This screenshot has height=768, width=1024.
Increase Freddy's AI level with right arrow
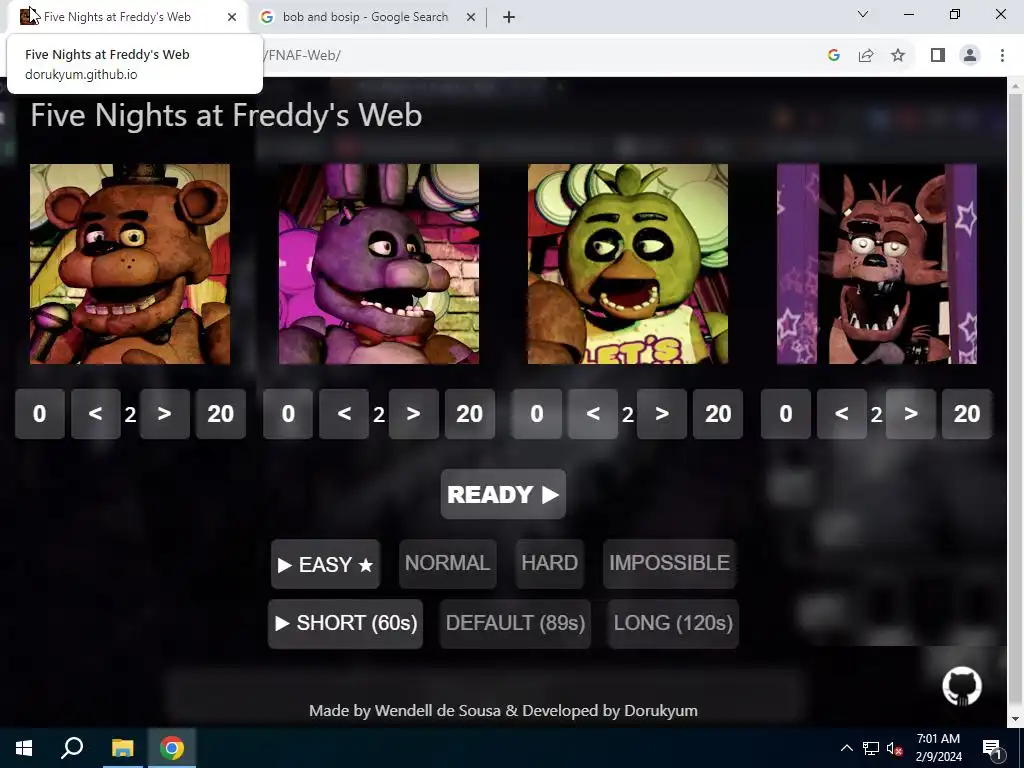point(165,413)
